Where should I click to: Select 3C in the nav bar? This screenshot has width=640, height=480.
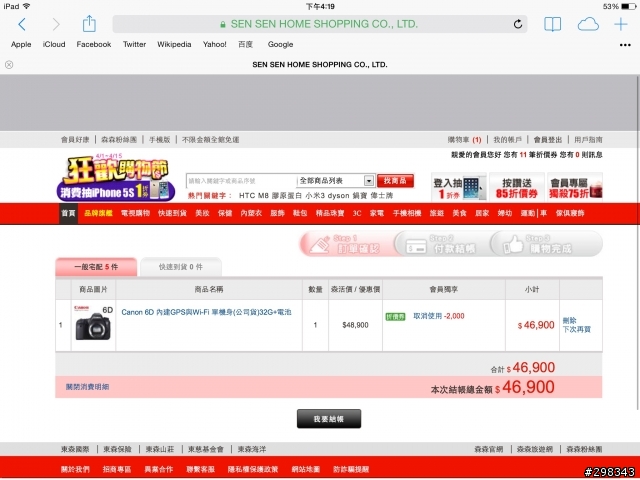[x=357, y=213]
